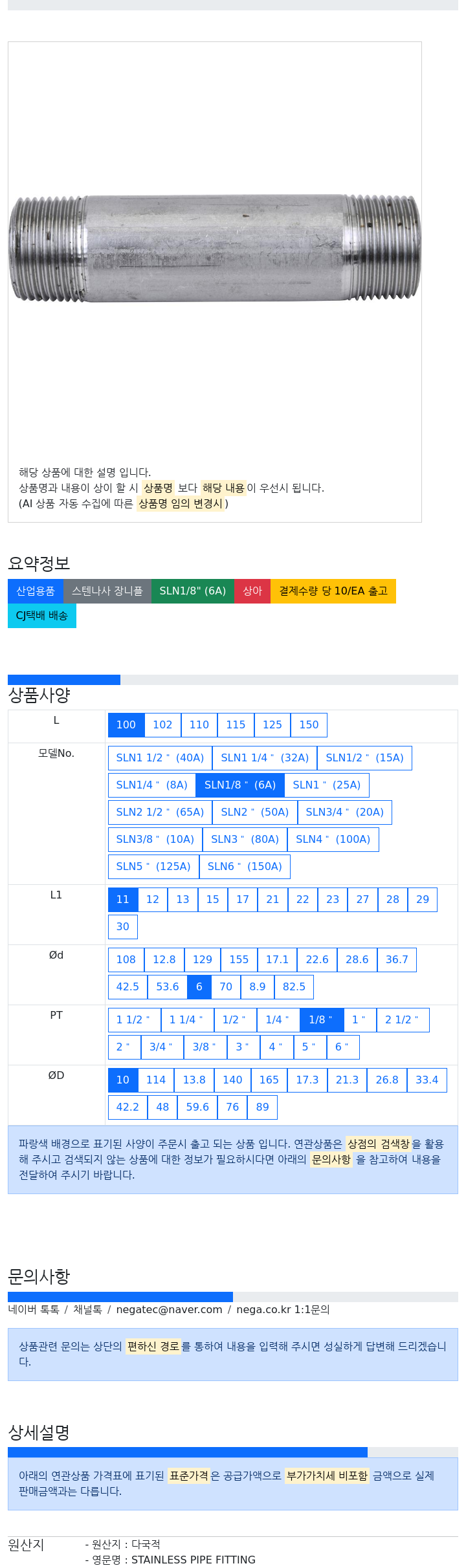Choose length option 150

tap(309, 724)
